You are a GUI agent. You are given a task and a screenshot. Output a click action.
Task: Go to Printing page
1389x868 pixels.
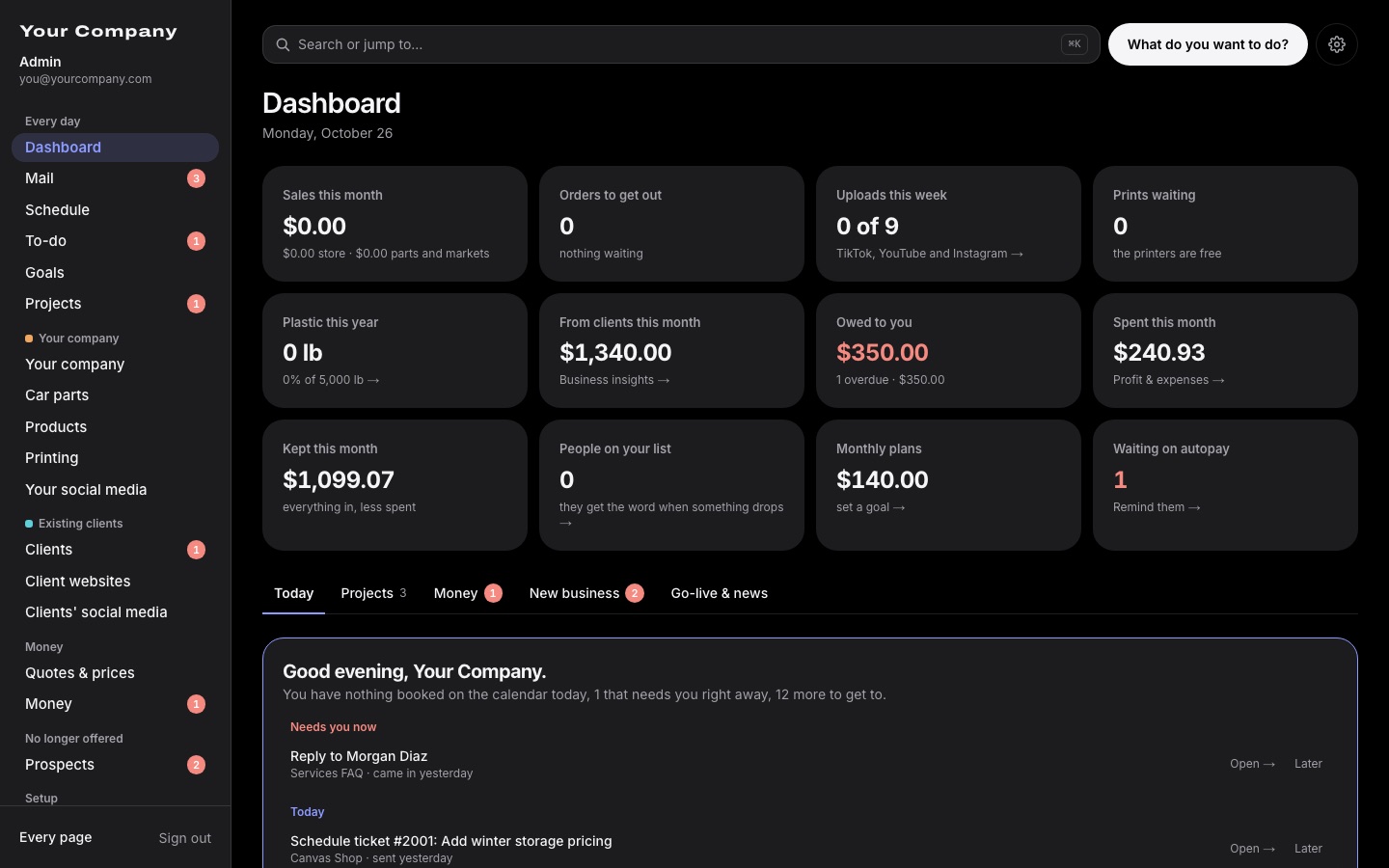(x=115, y=458)
